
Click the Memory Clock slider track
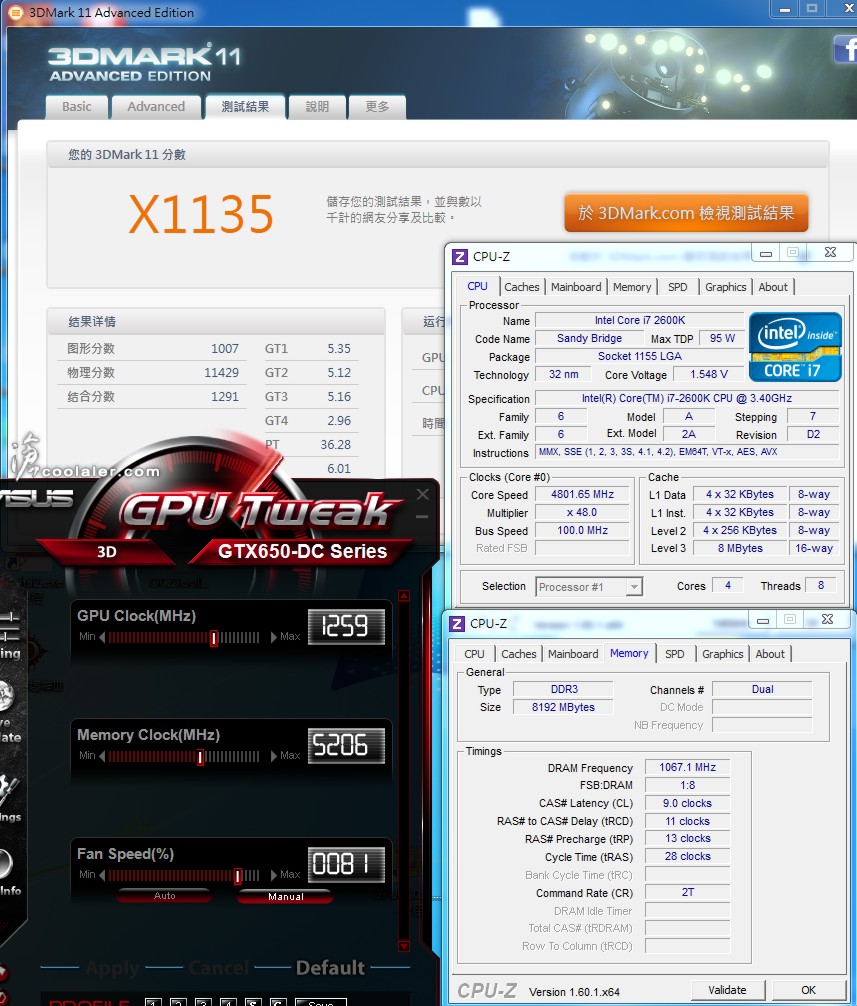coord(183,757)
